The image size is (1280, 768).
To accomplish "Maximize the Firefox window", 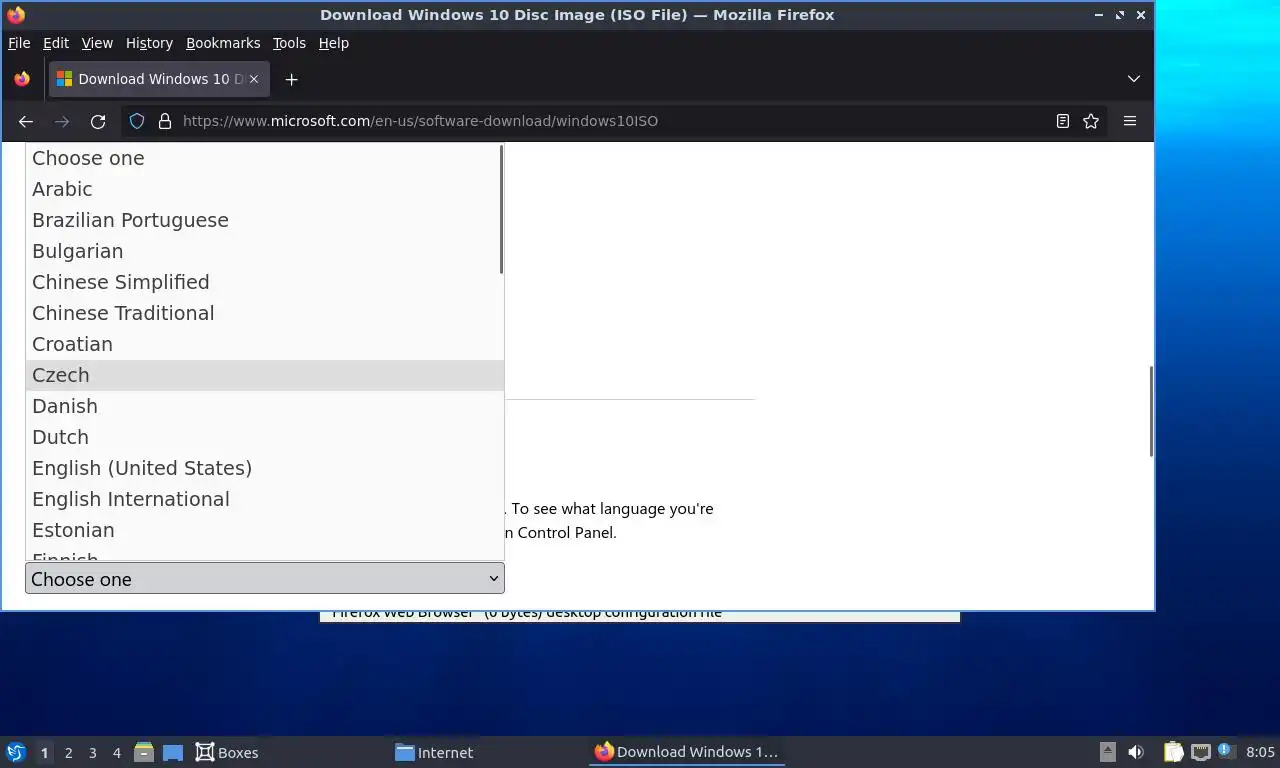I will click(1120, 15).
